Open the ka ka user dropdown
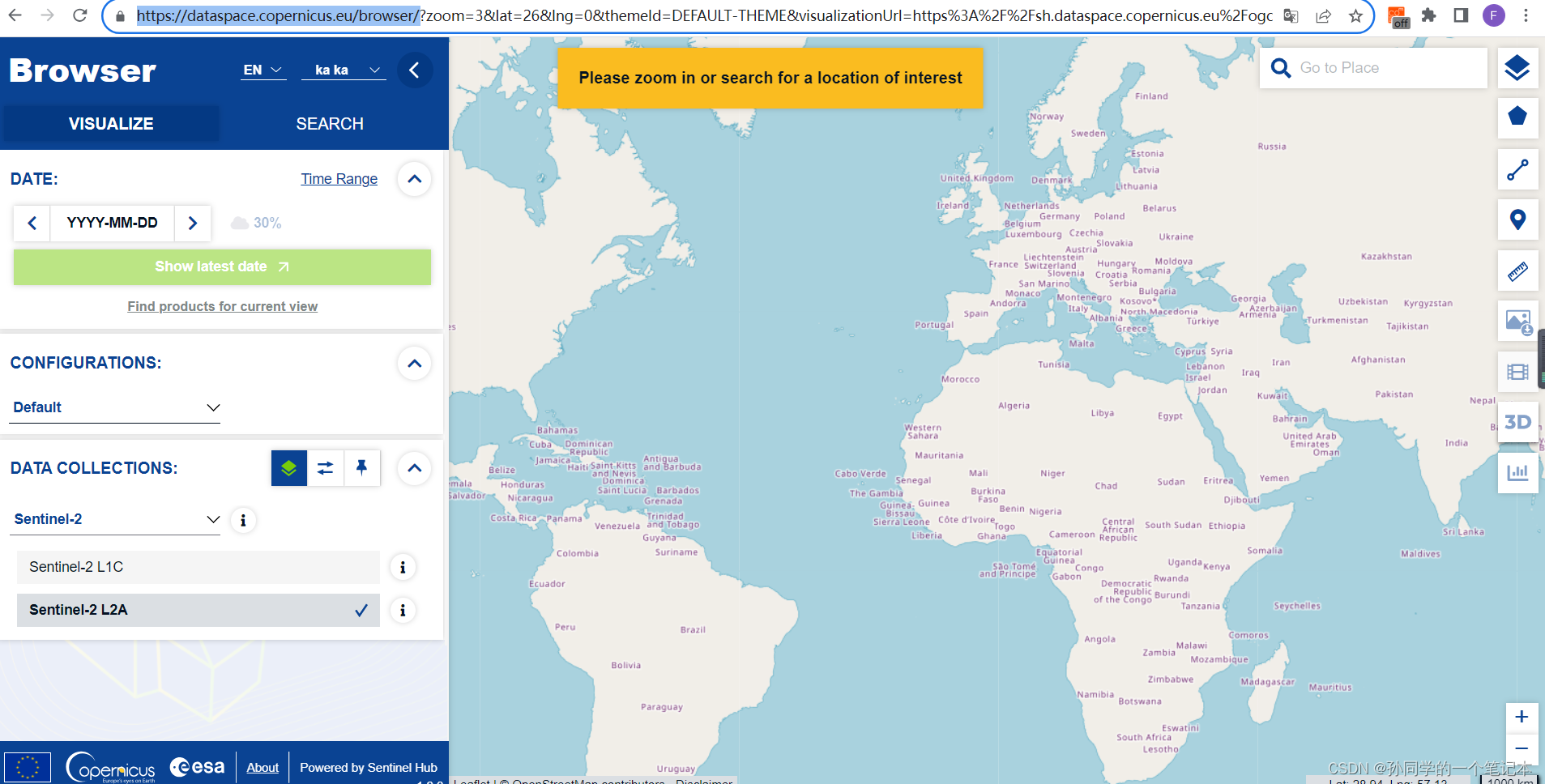Screen dimensions: 1545x784 click(x=344, y=70)
